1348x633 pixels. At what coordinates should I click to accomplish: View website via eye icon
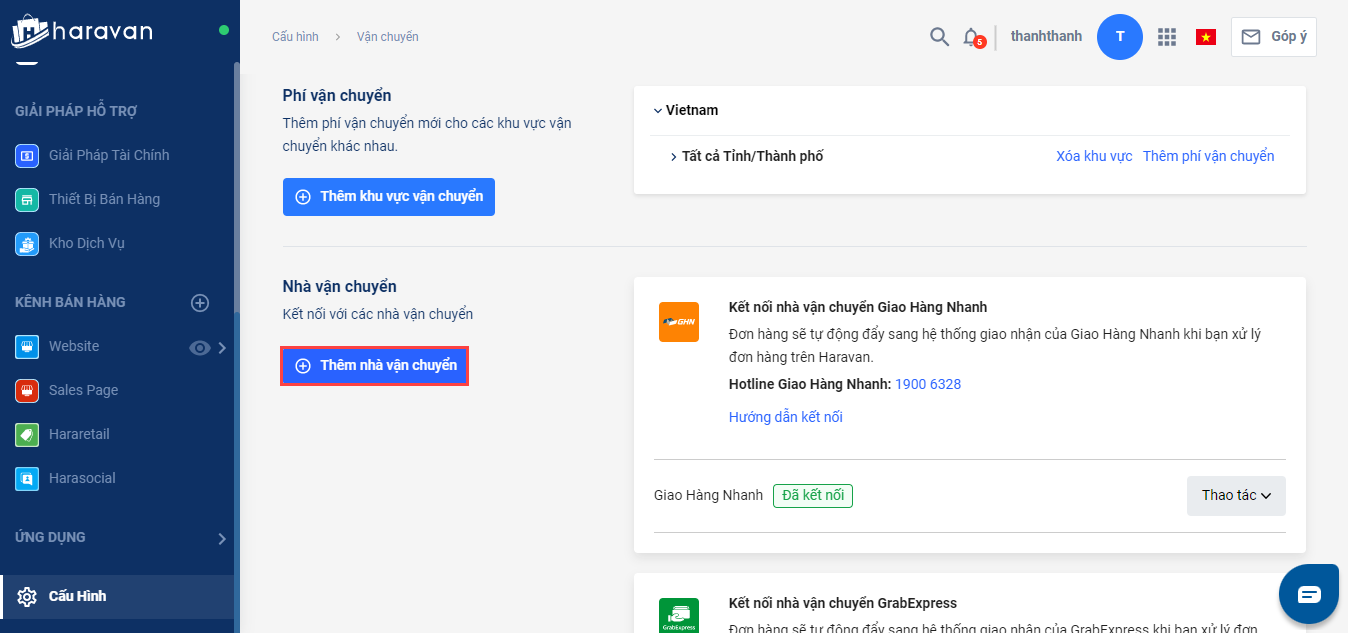coord(200,347)
